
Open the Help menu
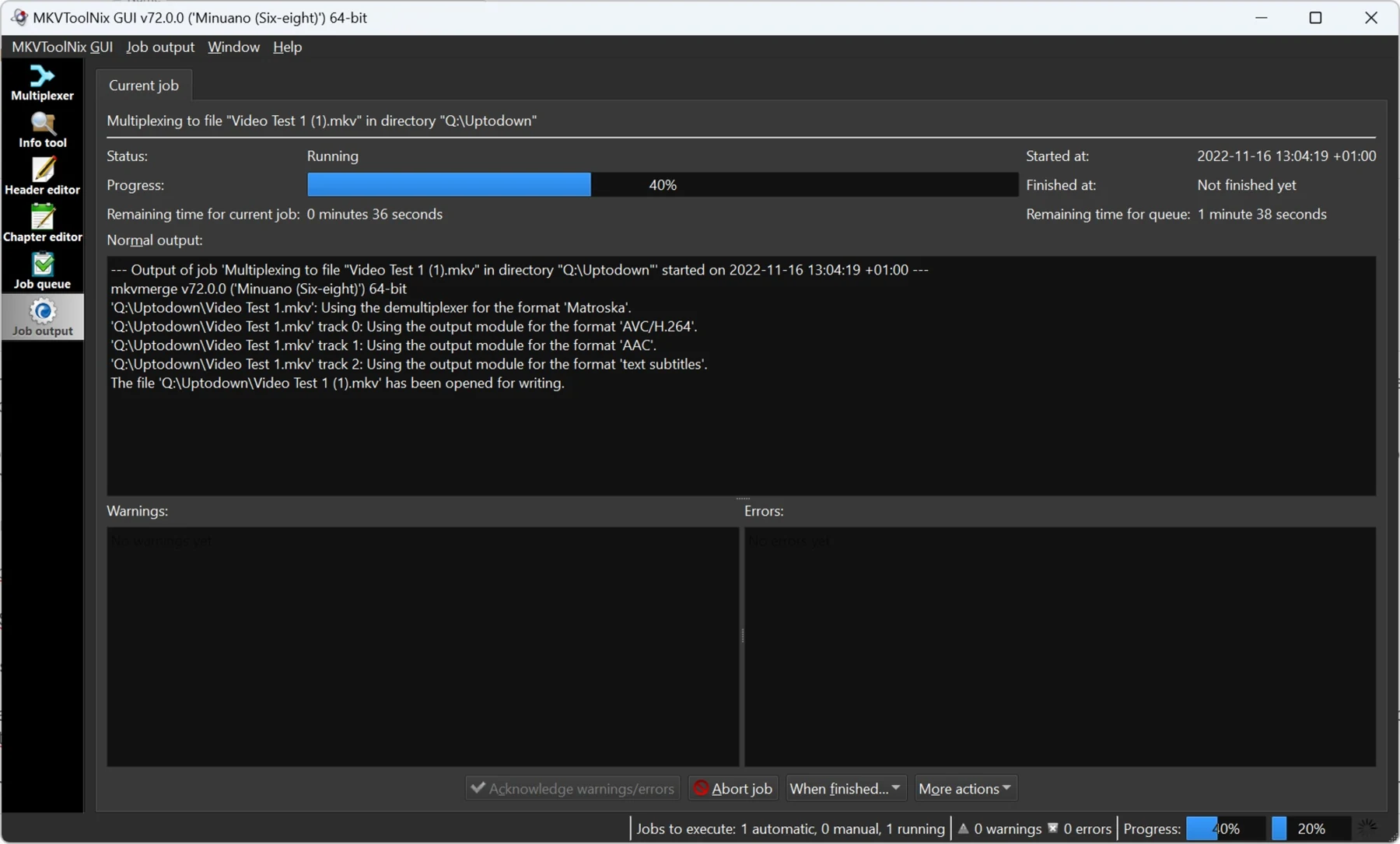[x=287, y=47]
